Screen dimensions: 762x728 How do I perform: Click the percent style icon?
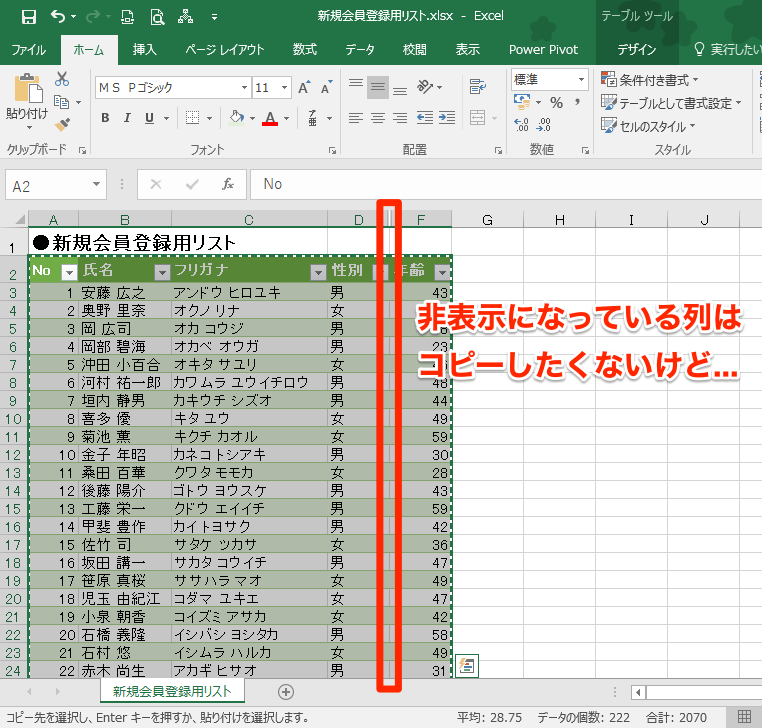click(x=556, y=102)
